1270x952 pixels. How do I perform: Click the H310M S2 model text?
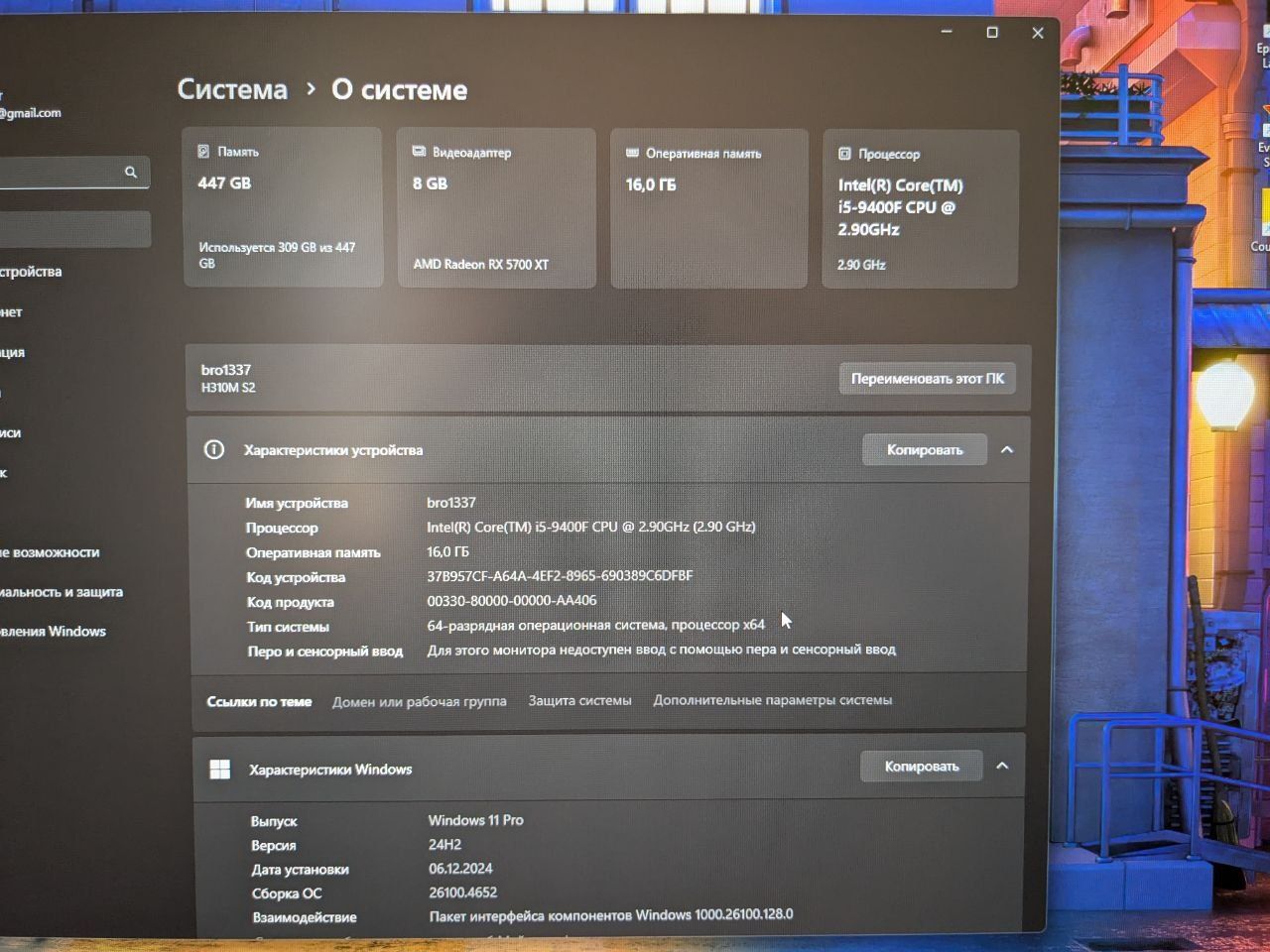[228, 388]
